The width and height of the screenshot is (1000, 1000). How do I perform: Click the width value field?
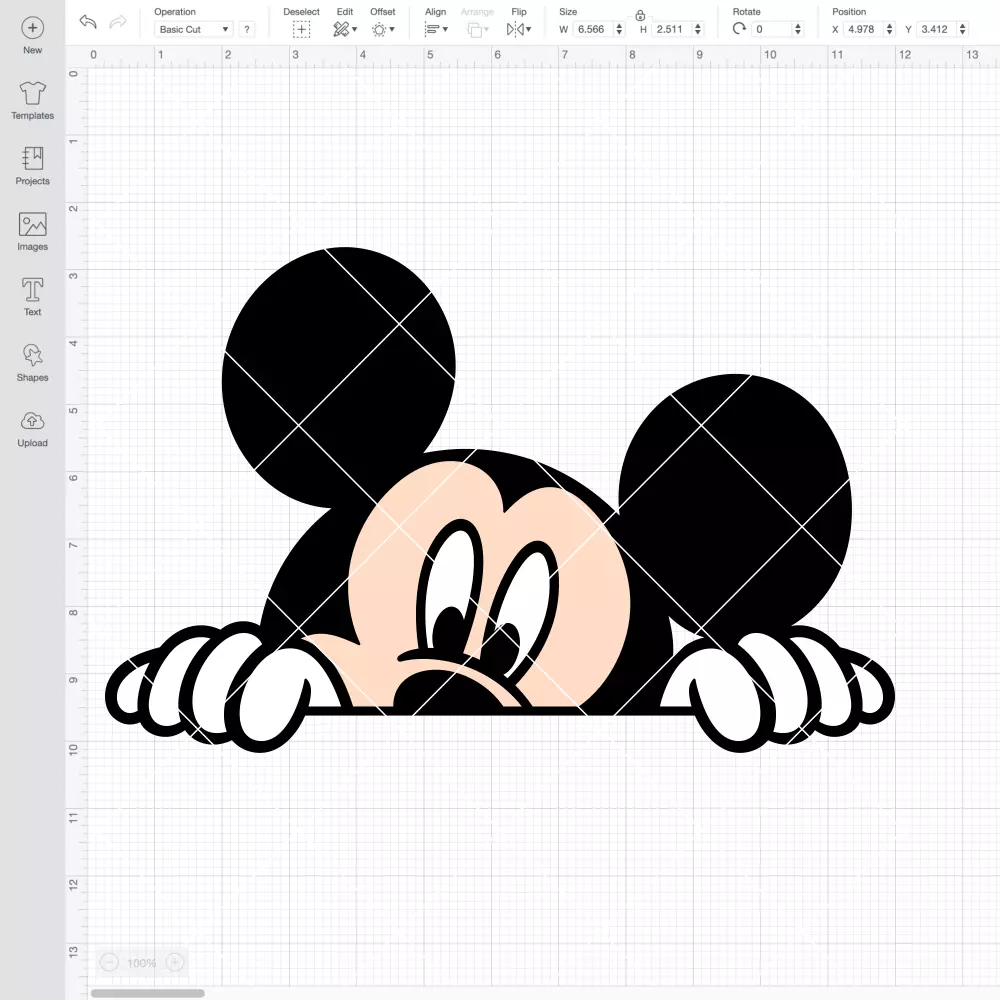[x=592, y=29]
